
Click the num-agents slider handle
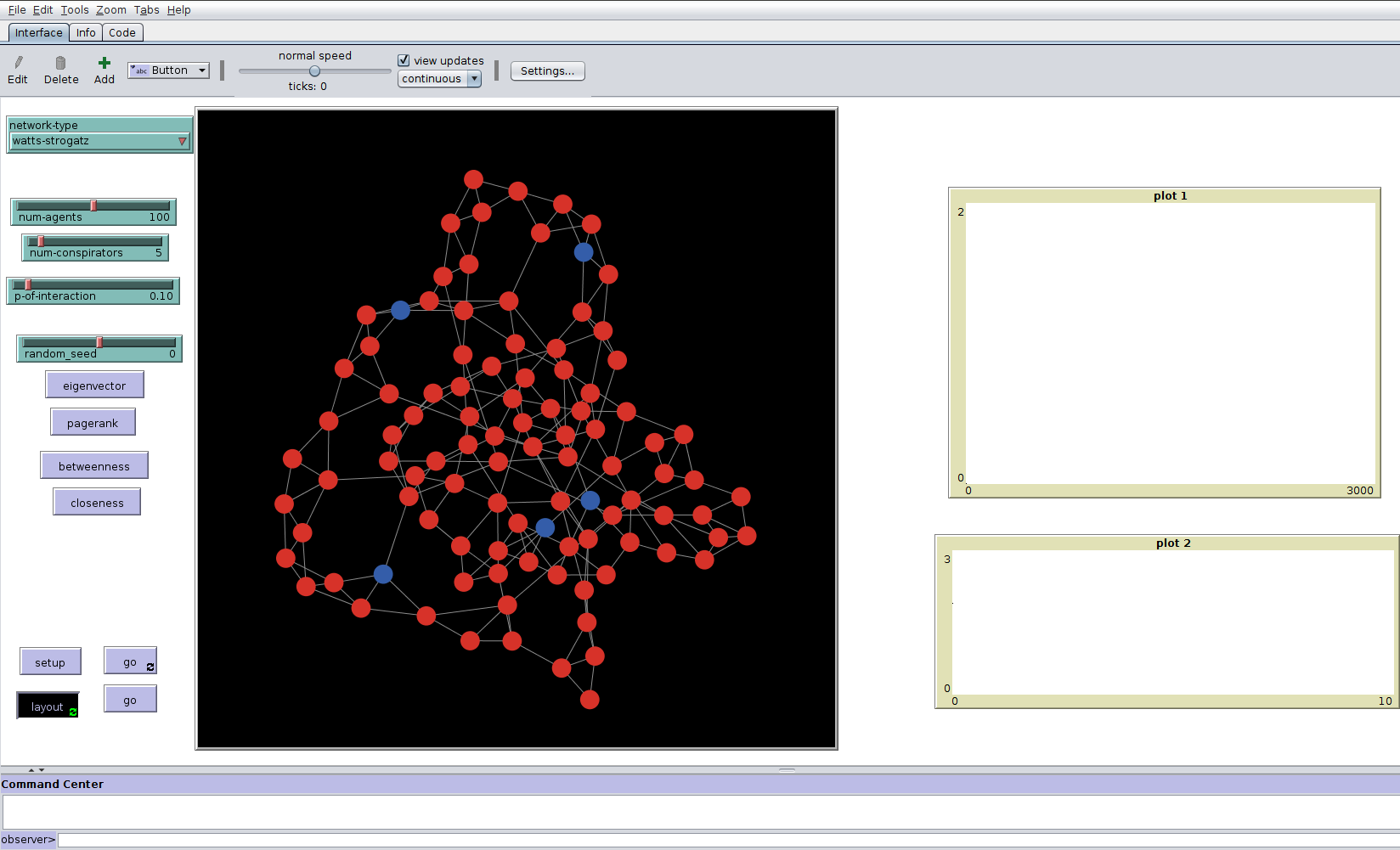93,205
